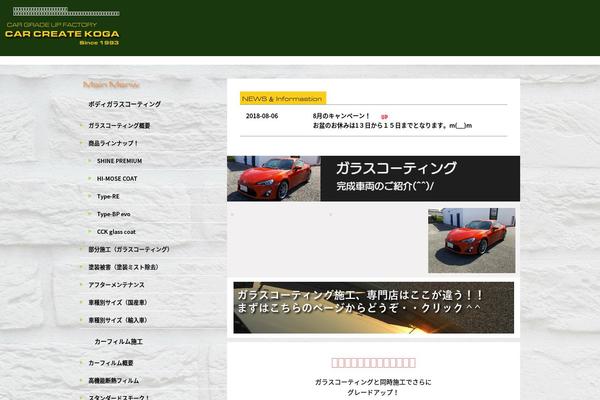
Task: Open CCK glass coat page
Action: pos(116,232)
